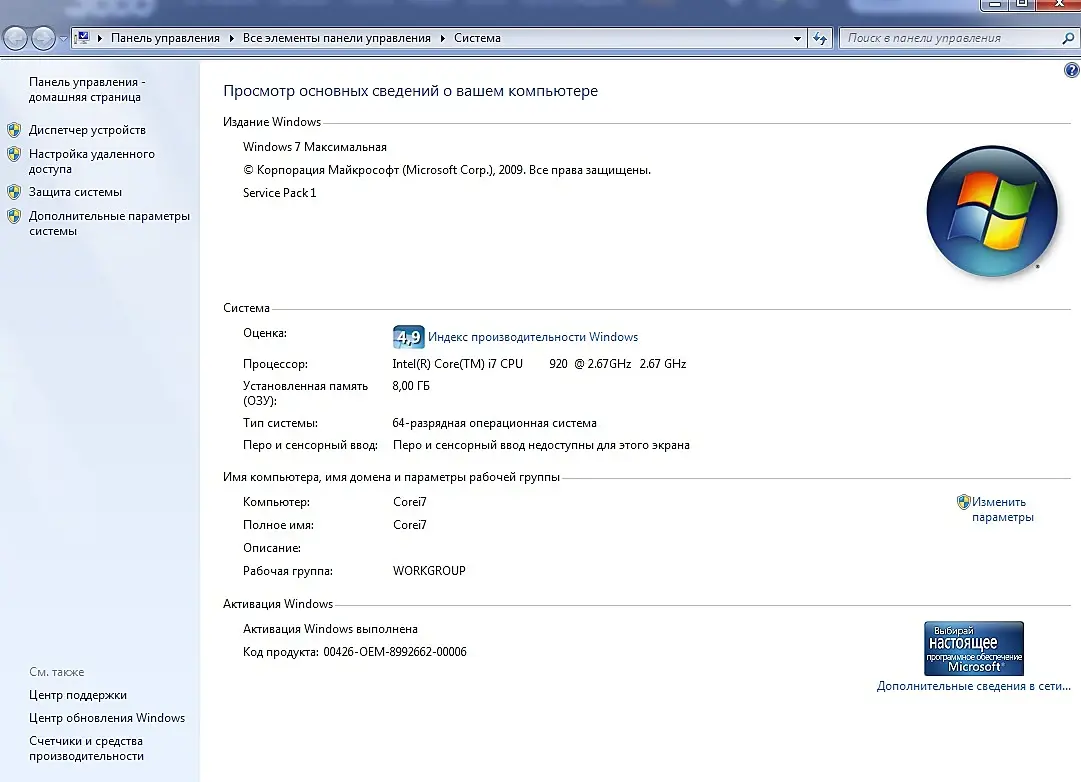Open Дополнительные сведения в сети link
This screenshot has width=1081, height=782.
pos(973,686)
